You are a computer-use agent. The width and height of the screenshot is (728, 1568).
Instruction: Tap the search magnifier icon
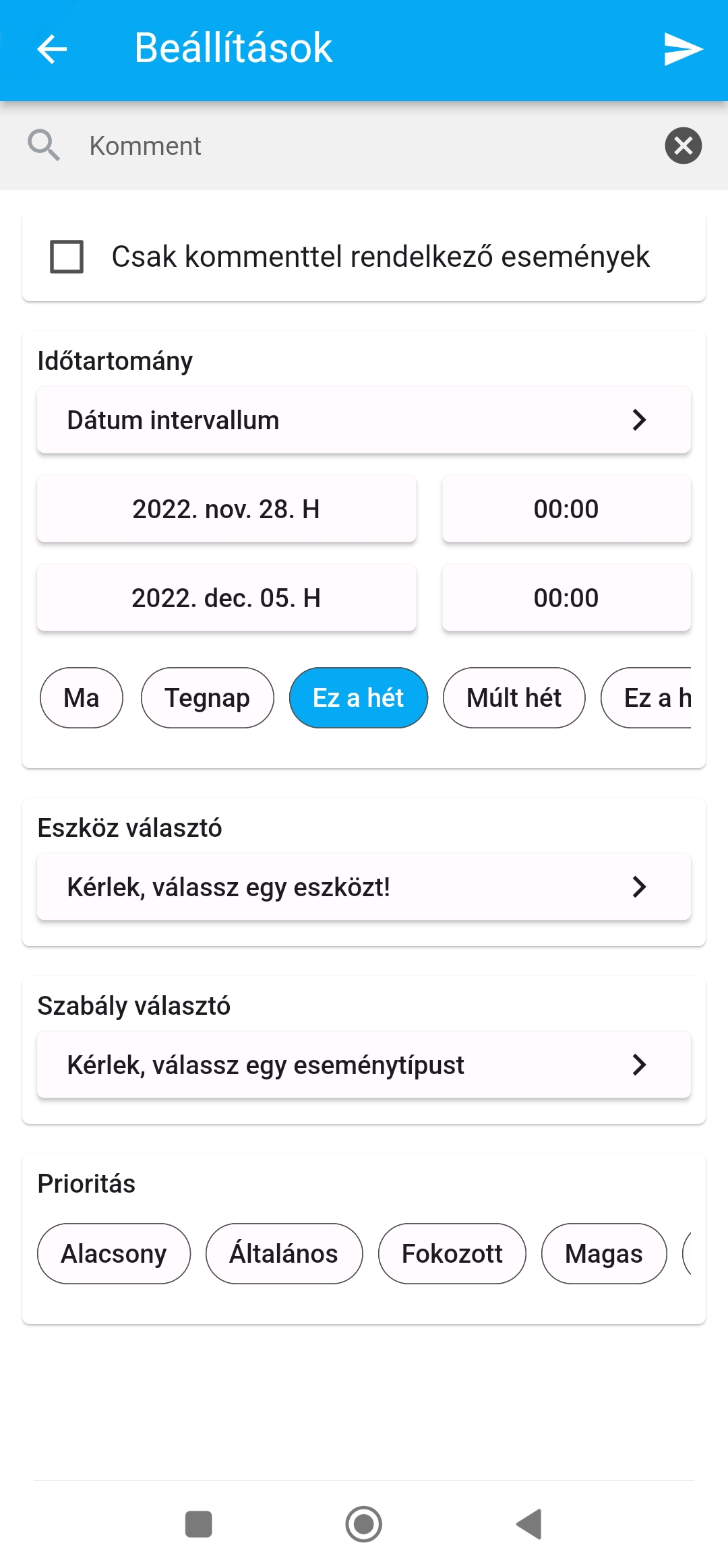(44, 146)
